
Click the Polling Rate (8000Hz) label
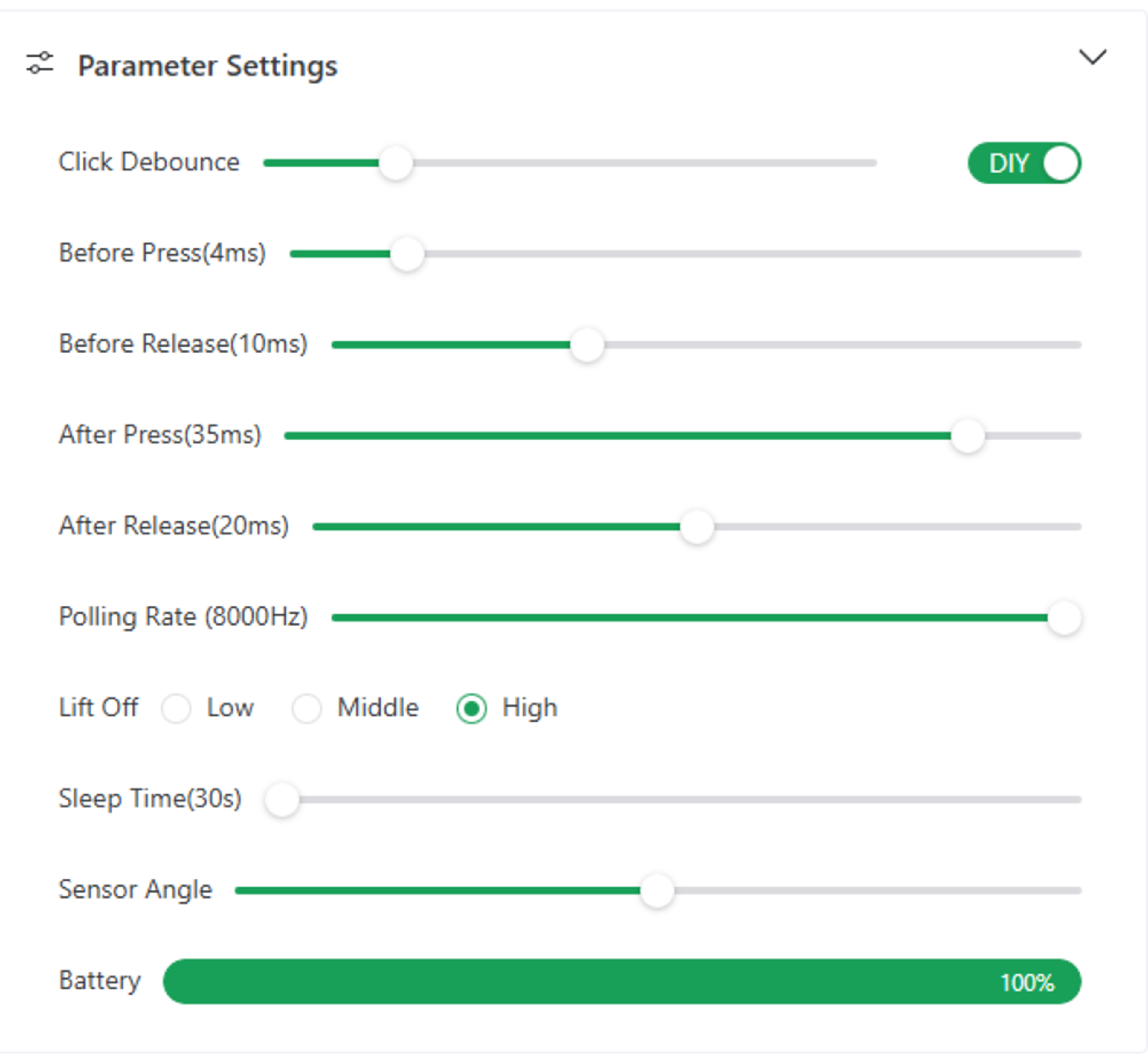point(183,617)
